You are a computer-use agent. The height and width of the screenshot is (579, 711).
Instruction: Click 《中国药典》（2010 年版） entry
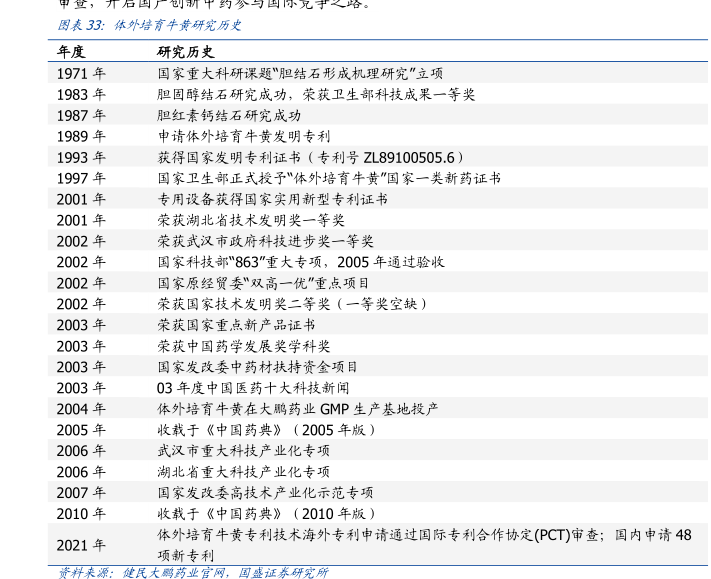click(269, 514)
